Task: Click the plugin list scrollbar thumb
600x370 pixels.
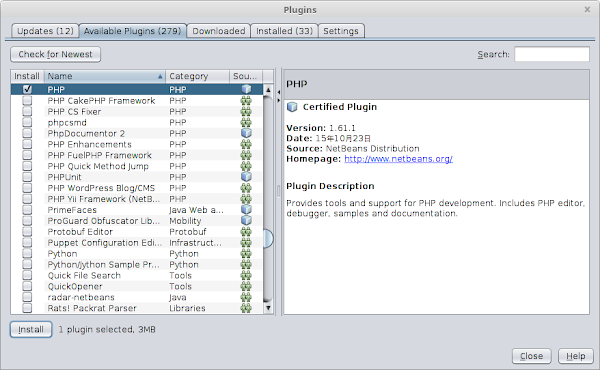Action: coord(268,238)
